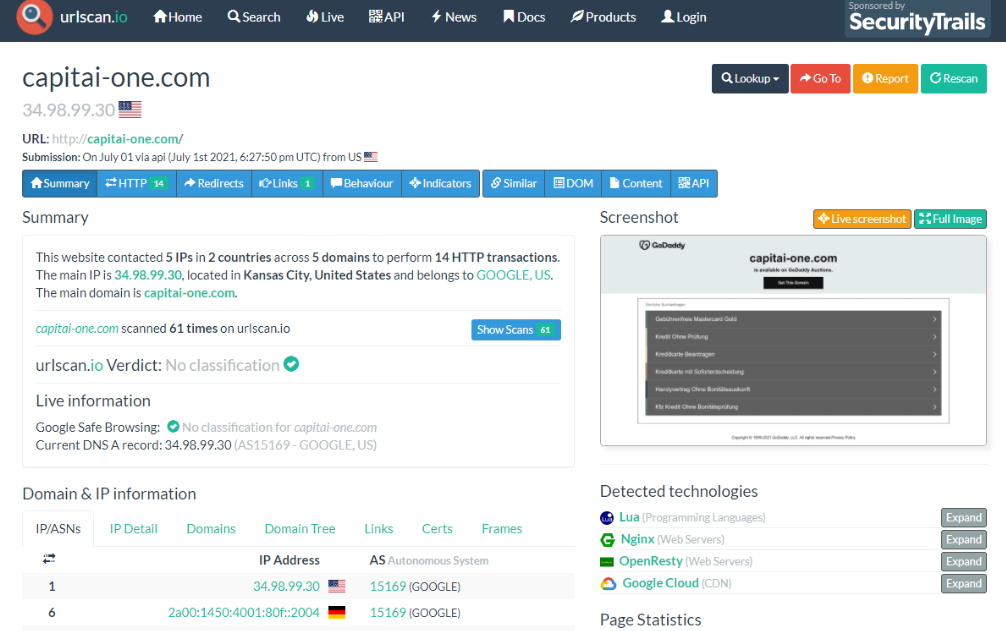Click the requests arrows column icon

[49, 559]
